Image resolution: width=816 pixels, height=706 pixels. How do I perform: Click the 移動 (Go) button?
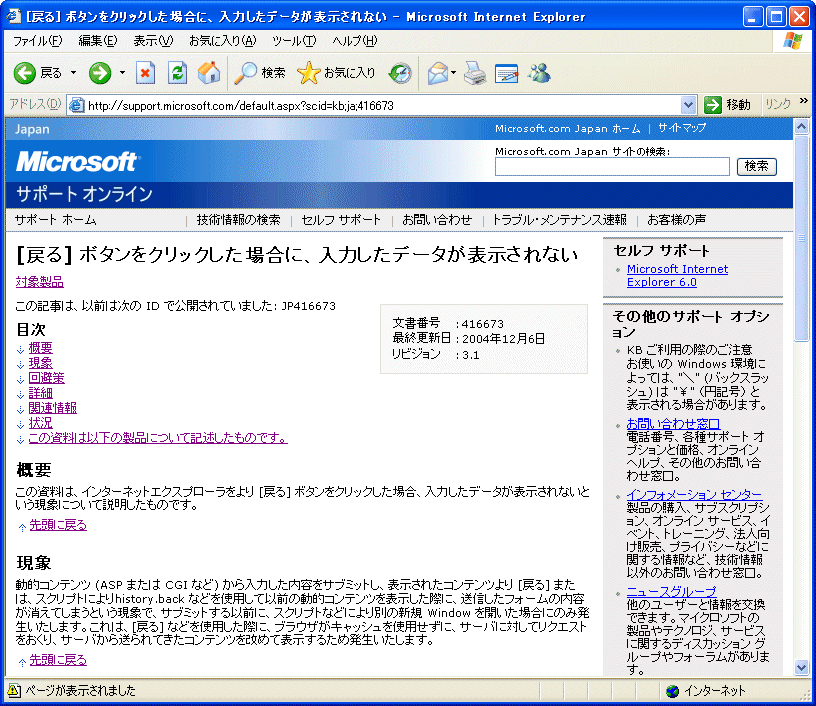(727, 106)
